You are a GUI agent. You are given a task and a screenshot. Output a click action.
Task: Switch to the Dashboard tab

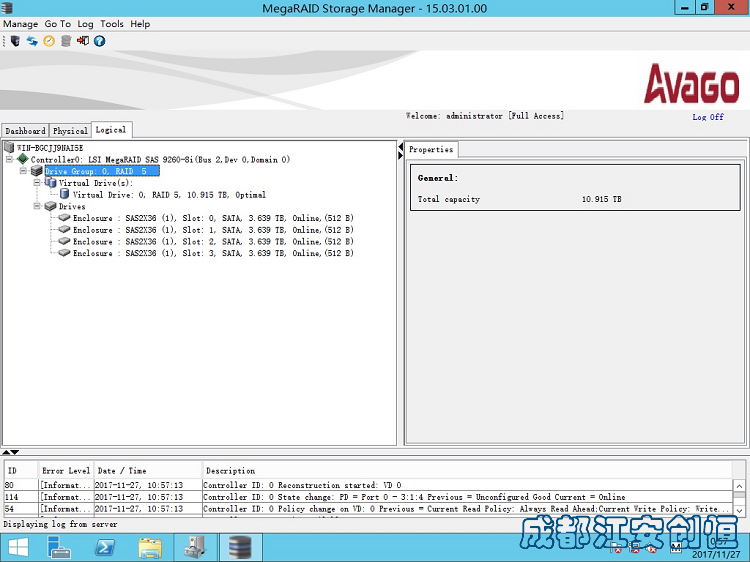tap(25, 131)
